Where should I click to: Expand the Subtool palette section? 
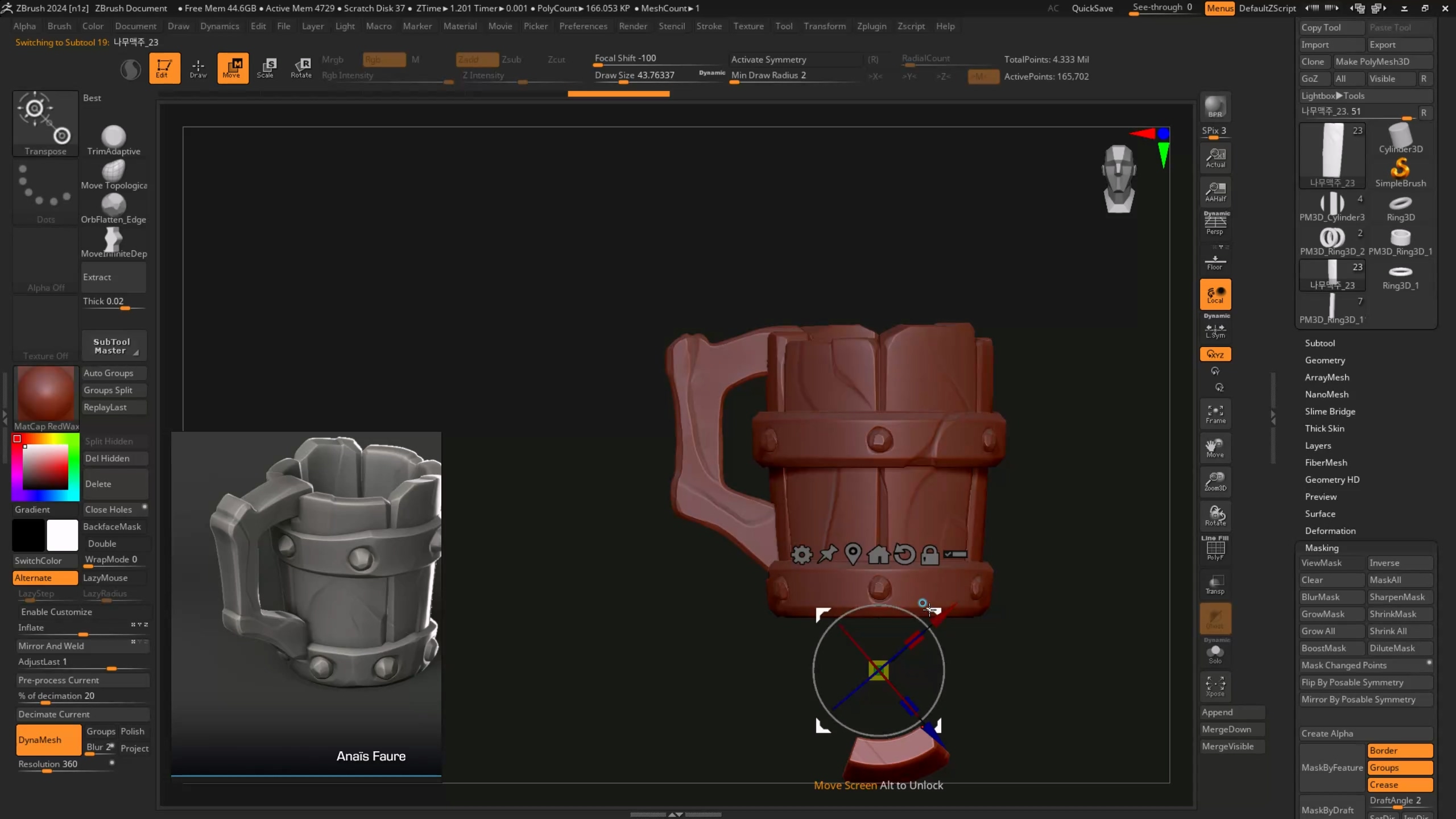(1319, 343)
